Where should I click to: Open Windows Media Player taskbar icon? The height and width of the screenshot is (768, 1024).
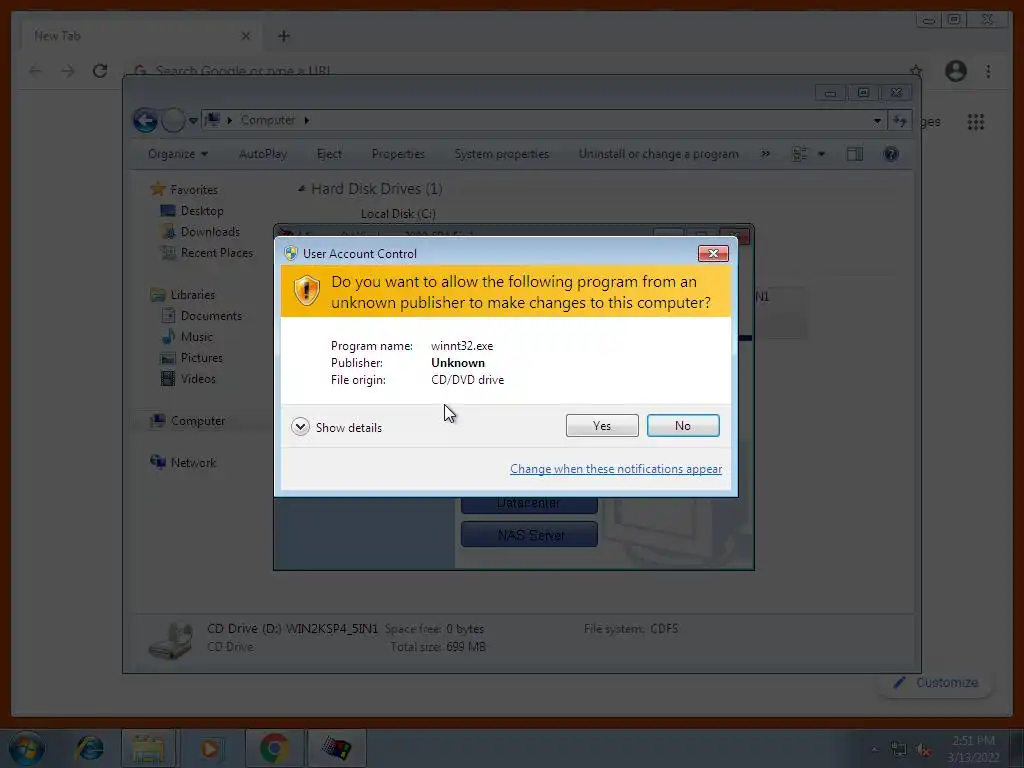click(x=210, y=748)
